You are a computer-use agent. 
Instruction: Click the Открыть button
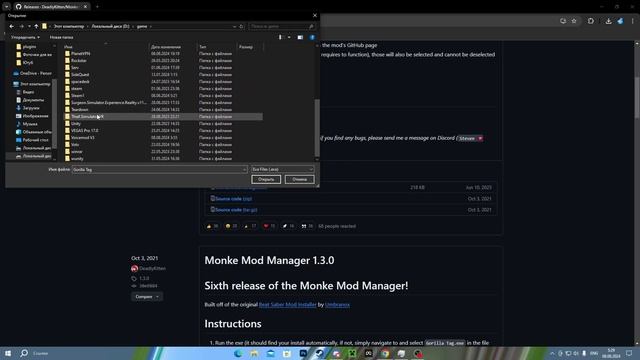tap(266, 180)
